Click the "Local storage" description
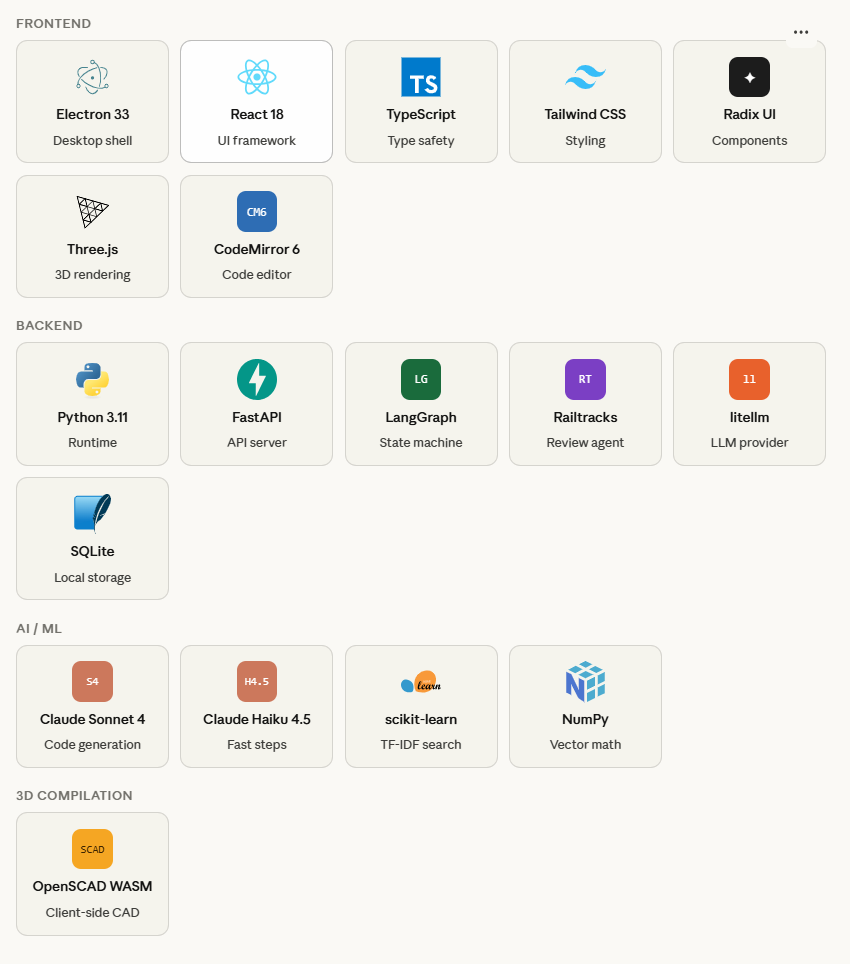The width and height of the screenshot is (850, 964). pyautogui.click(x=92, y=577)
